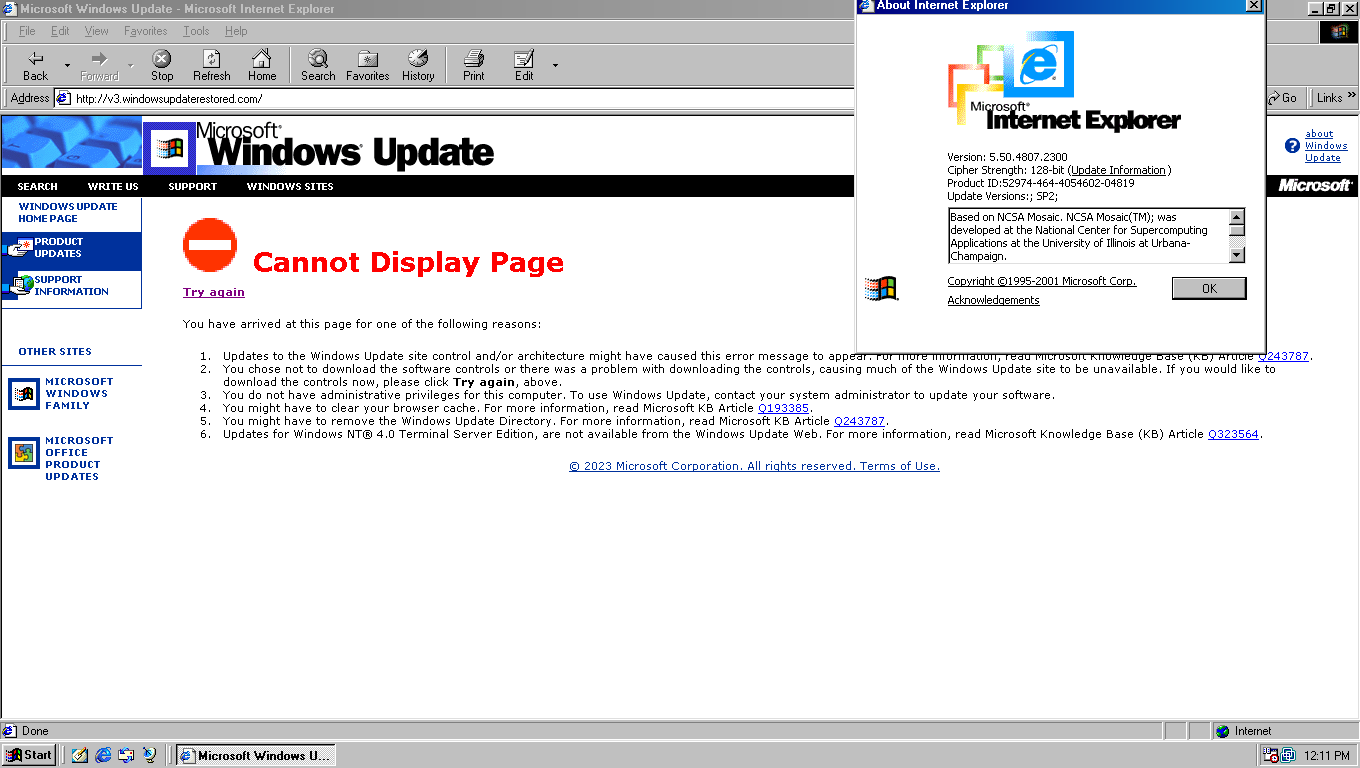Click the about Windows Update link

(1326, 146)
